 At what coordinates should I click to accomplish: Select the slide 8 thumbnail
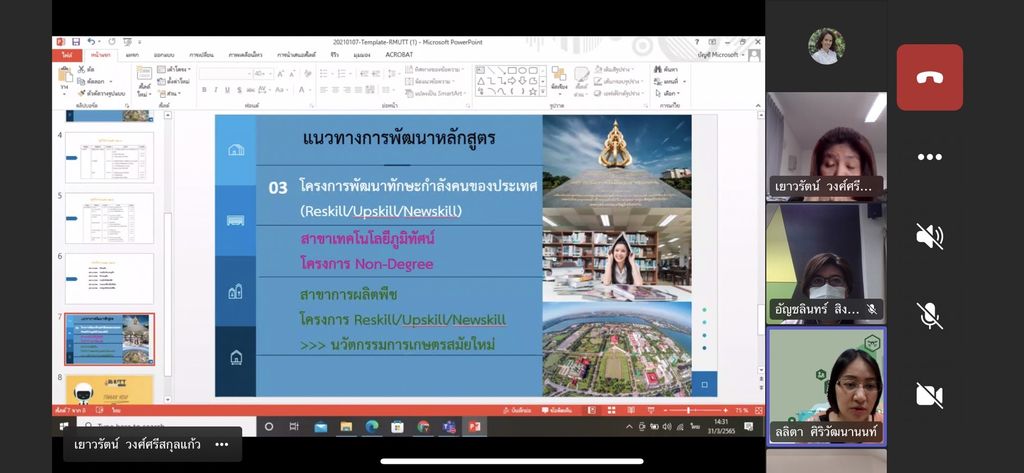coord(109,389)
